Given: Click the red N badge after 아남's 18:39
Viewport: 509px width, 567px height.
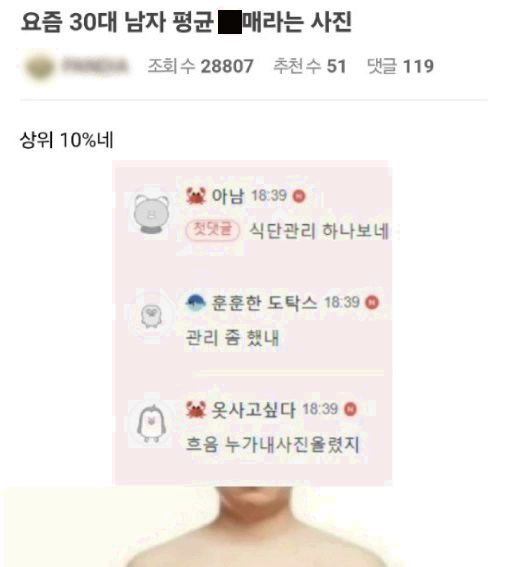Looking at the screenshot, I should point(299,196).
